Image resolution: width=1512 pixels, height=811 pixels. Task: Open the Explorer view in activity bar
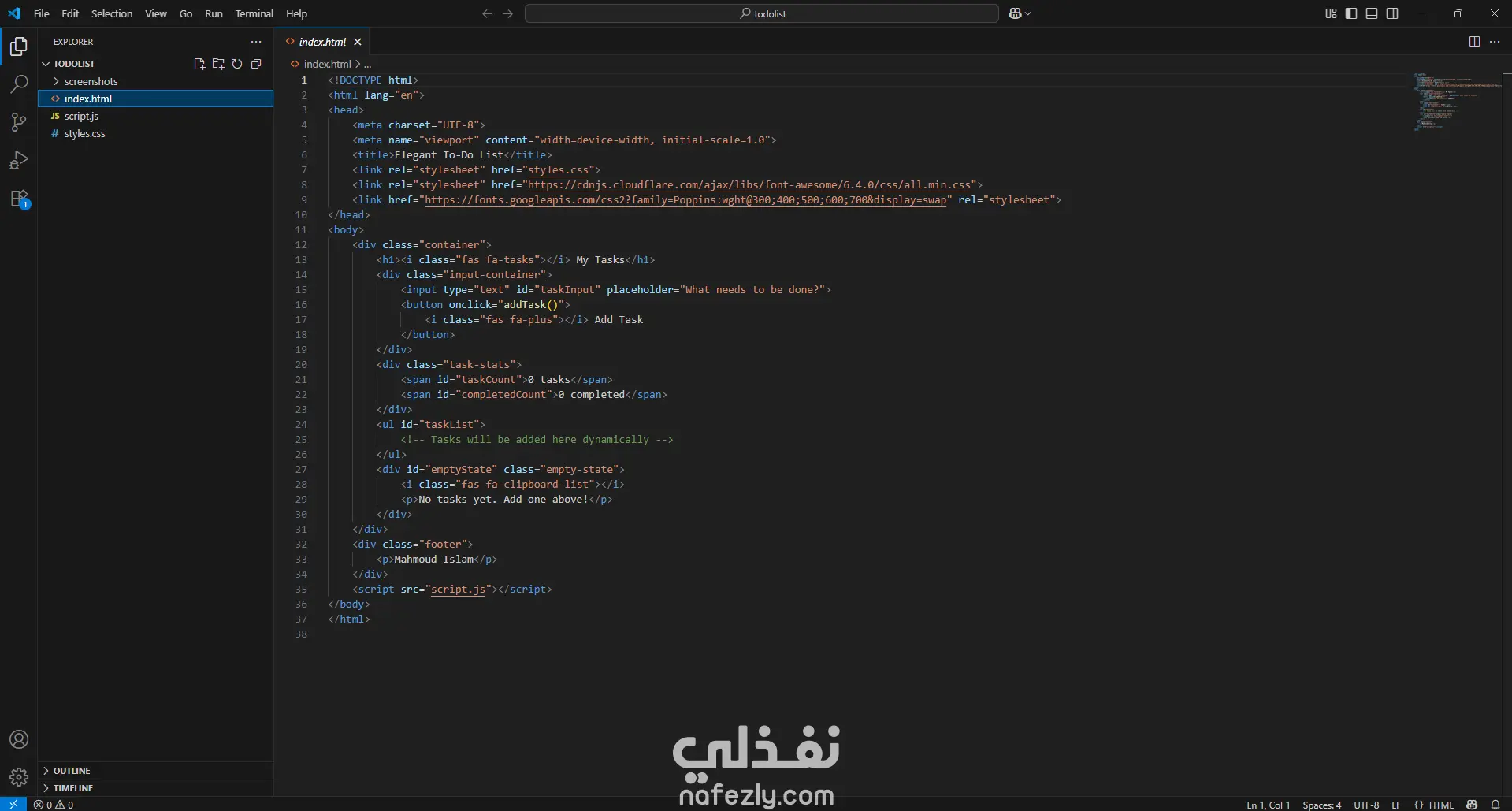pos(19,47)
